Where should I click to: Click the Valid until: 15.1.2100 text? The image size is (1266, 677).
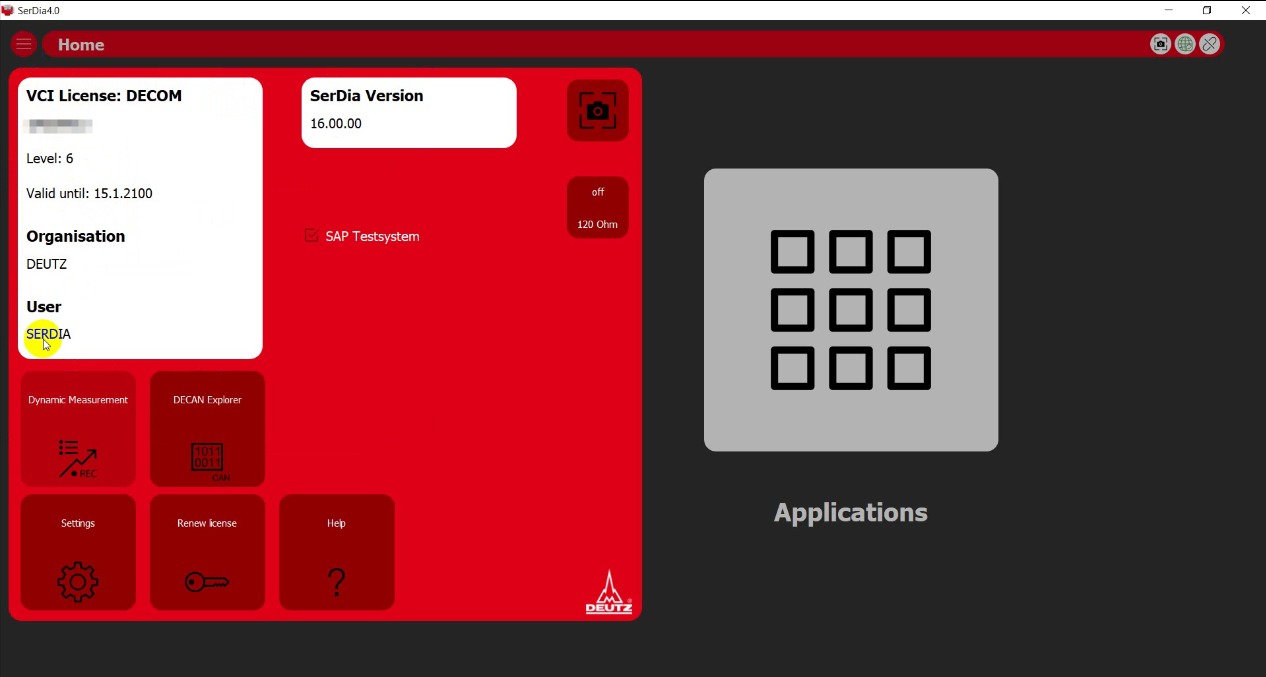click(x=89, y=193)
